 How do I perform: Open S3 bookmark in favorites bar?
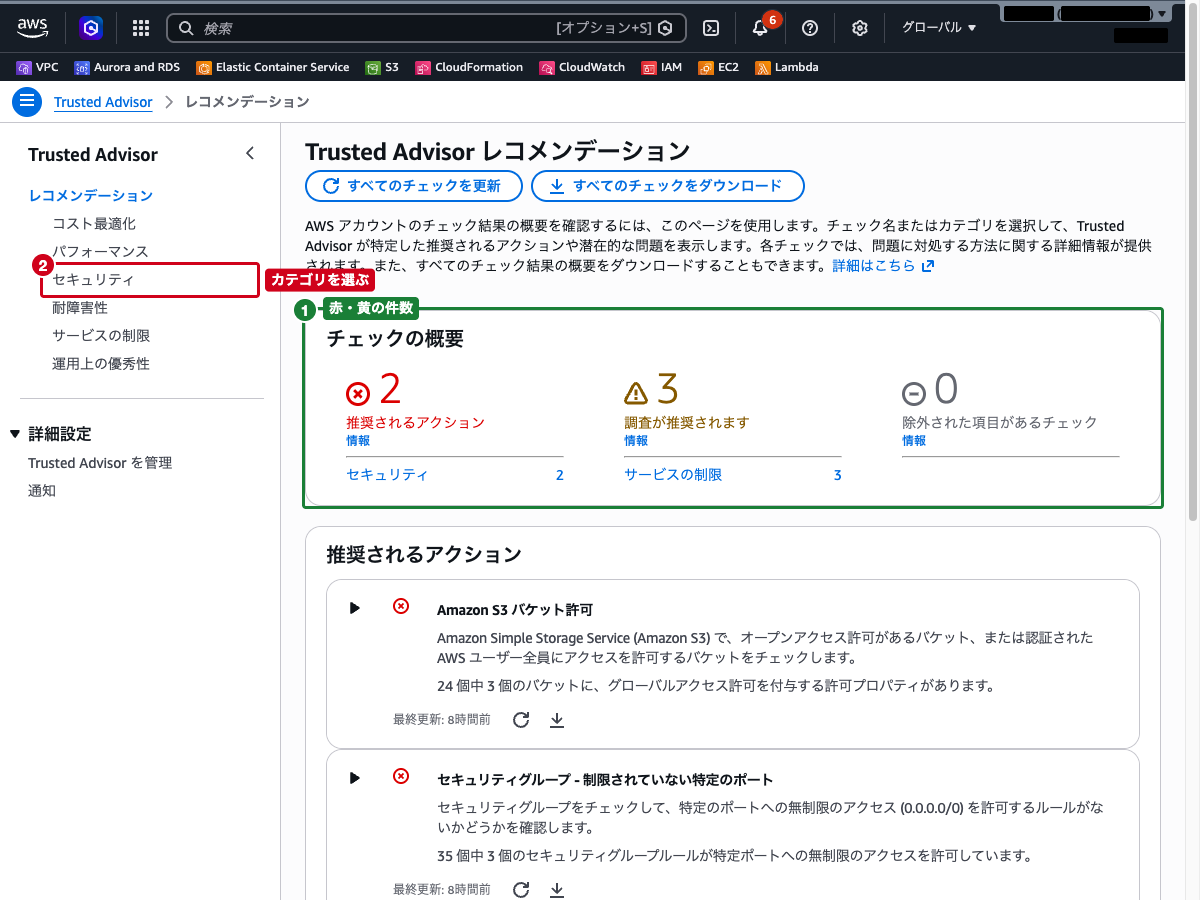click(382, 67)
